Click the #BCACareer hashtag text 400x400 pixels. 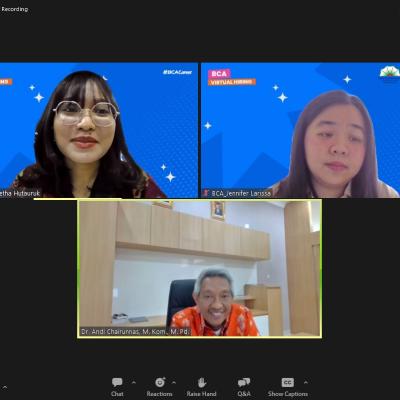177,72
